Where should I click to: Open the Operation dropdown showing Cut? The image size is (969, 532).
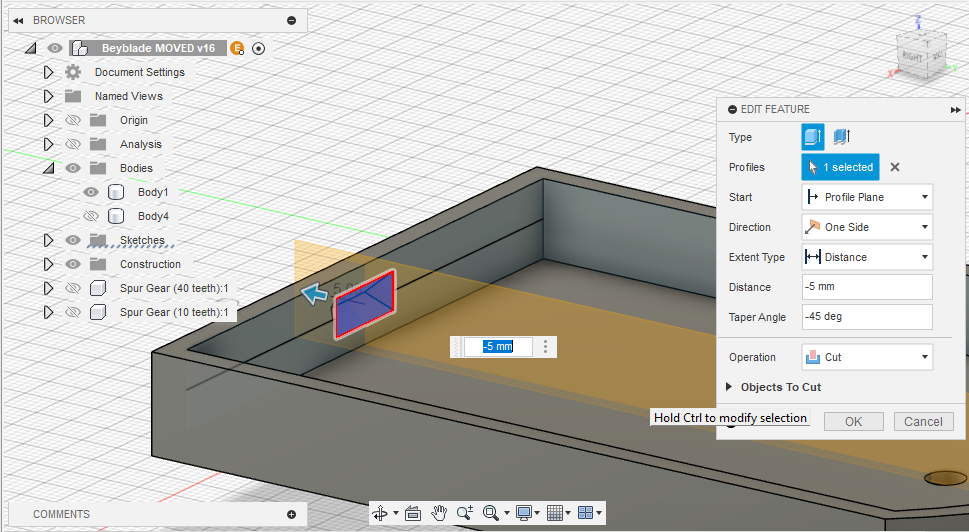click(x=868, y=357)
